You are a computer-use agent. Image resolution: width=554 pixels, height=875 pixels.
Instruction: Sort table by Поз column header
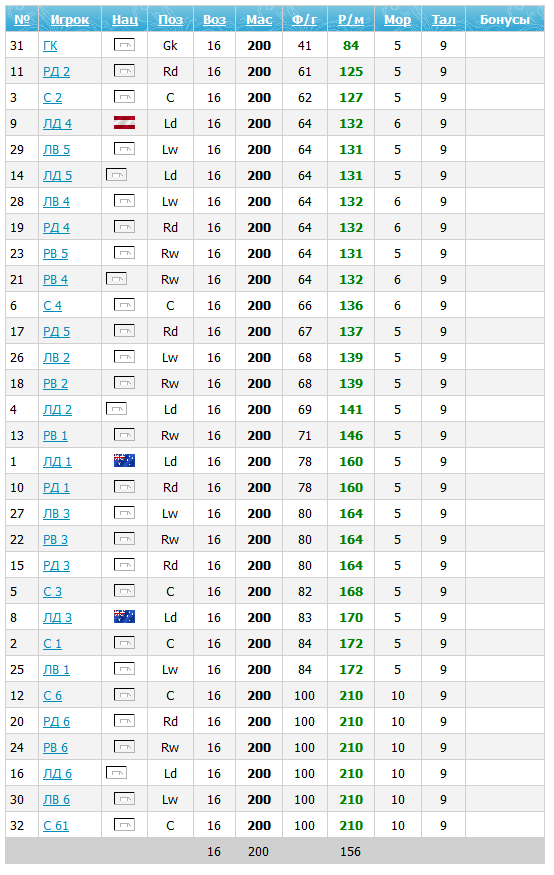pos(170,20)
